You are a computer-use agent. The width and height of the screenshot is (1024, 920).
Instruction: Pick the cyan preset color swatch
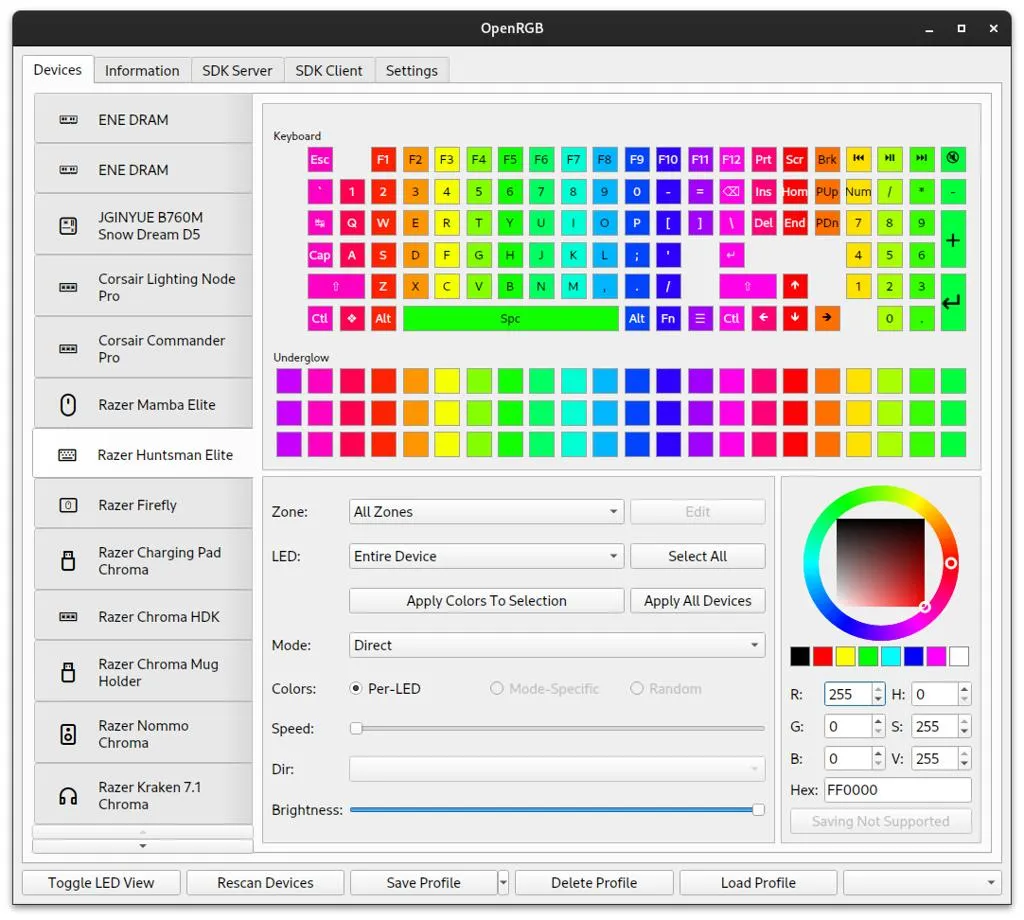pos(891,656)
